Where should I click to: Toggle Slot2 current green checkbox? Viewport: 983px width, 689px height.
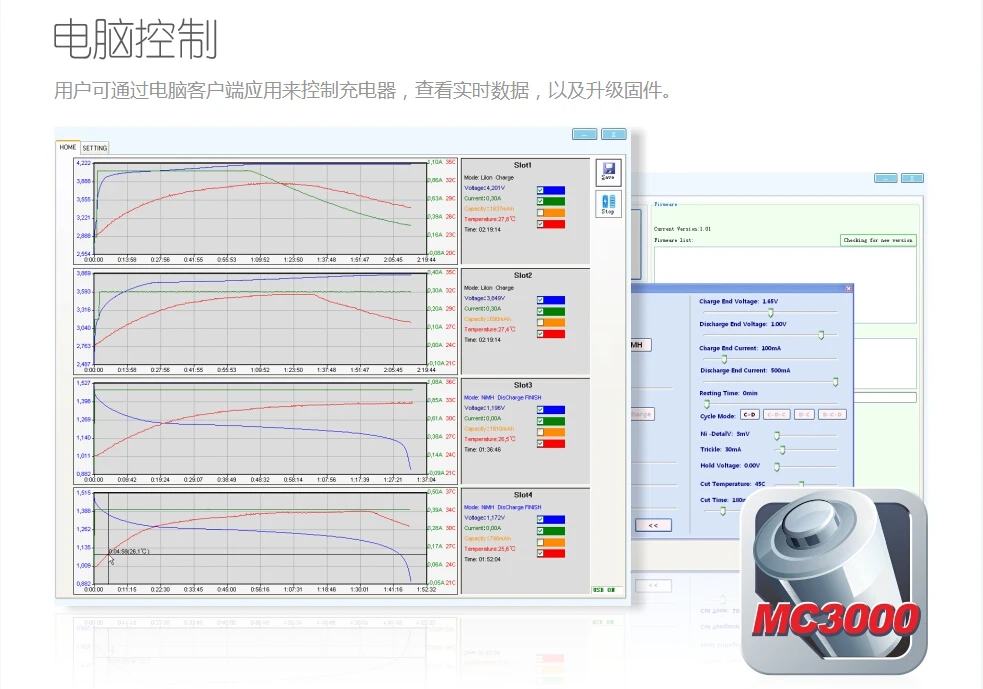[540, 312]
